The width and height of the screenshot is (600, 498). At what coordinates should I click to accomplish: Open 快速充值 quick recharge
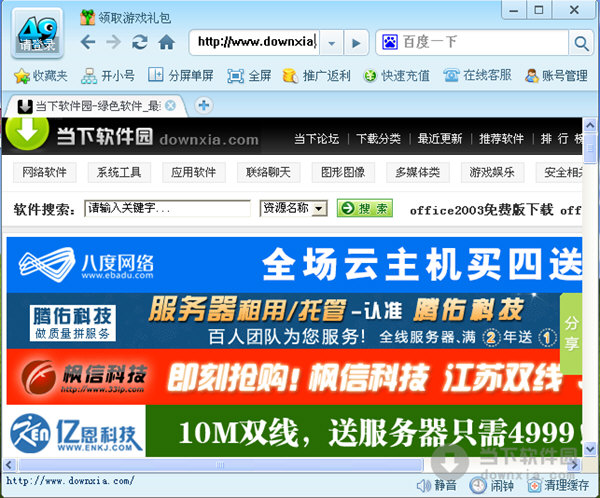point(396,76)
